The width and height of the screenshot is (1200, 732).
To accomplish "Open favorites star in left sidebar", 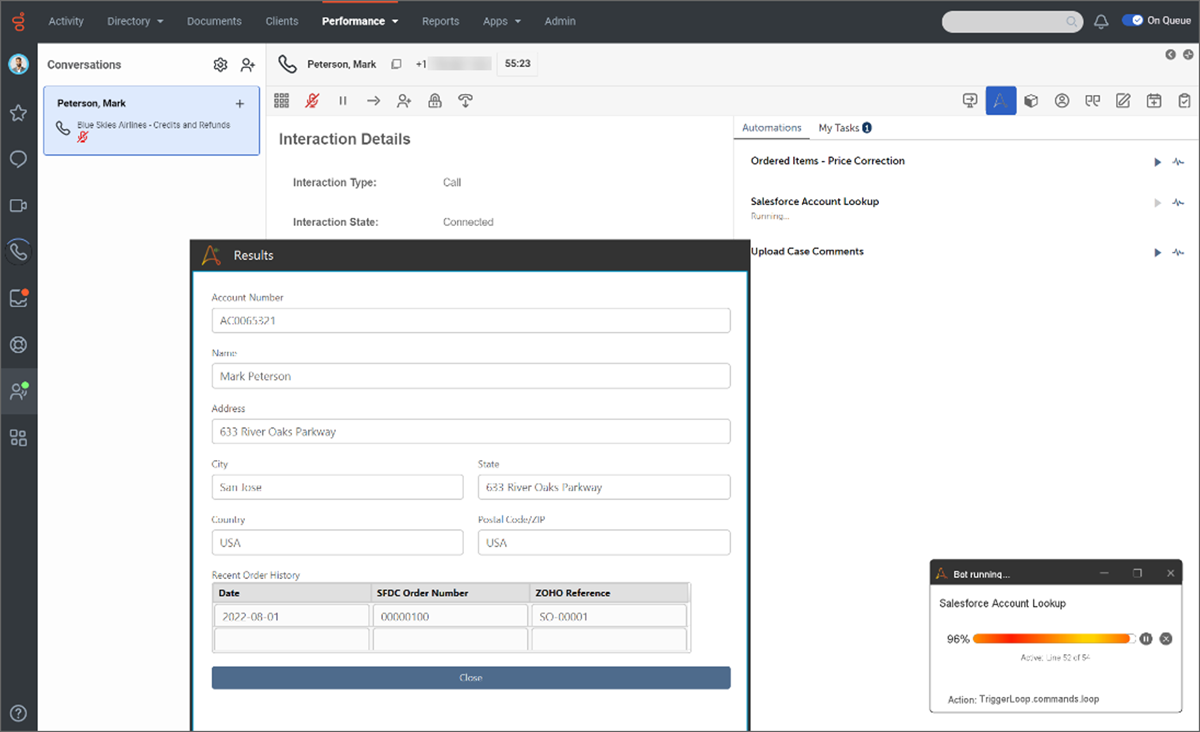I will pos(18,112).
